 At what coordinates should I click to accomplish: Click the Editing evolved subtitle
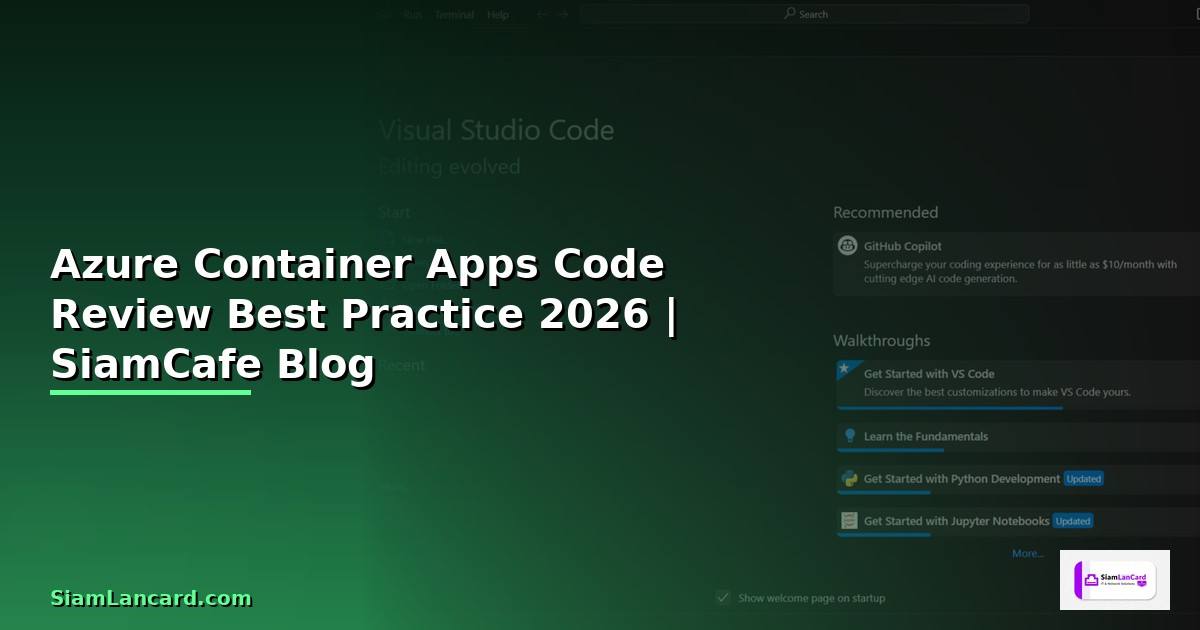point(449,167)
